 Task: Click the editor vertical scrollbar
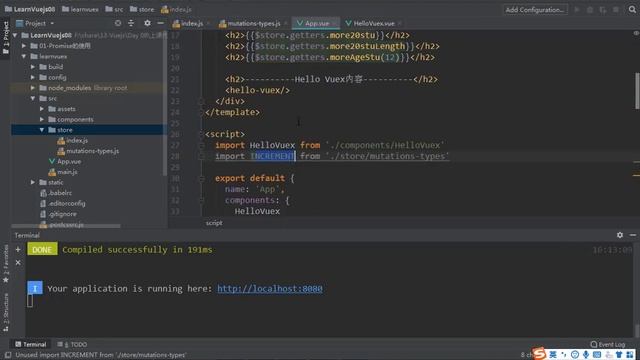tap(637, 91)
